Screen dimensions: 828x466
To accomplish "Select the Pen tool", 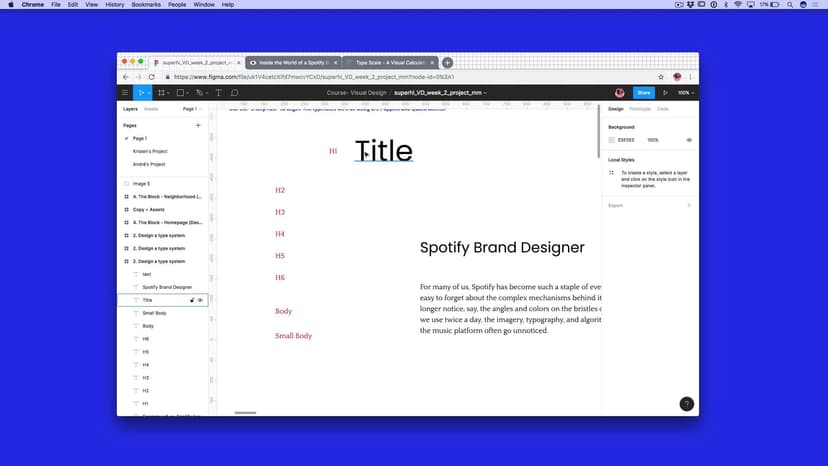I will (x=199, y=92).
